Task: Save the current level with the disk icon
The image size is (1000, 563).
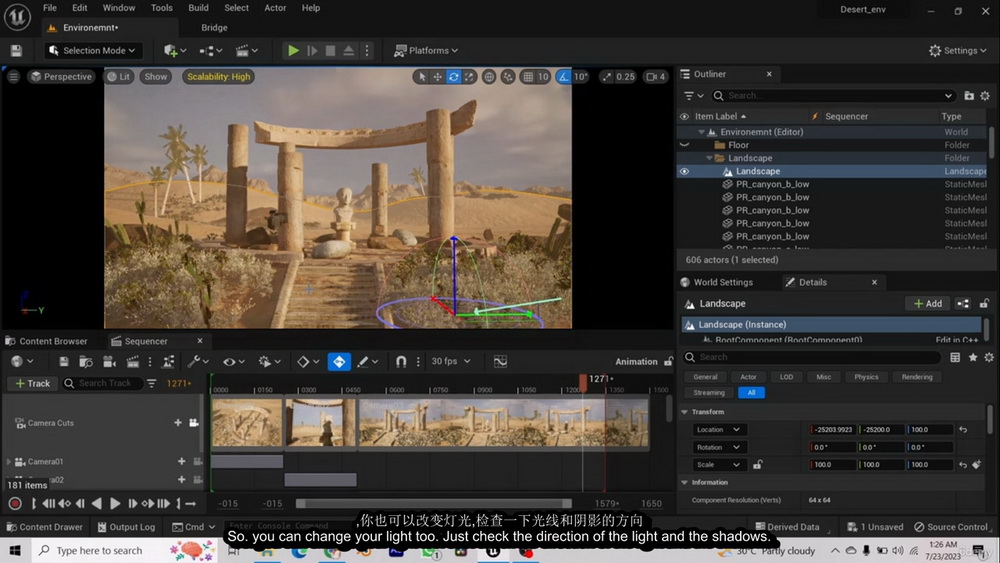Action: 17,50
